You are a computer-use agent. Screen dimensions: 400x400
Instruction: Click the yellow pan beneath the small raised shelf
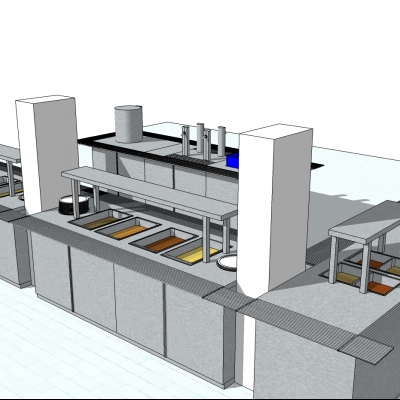tap(347, 278)
